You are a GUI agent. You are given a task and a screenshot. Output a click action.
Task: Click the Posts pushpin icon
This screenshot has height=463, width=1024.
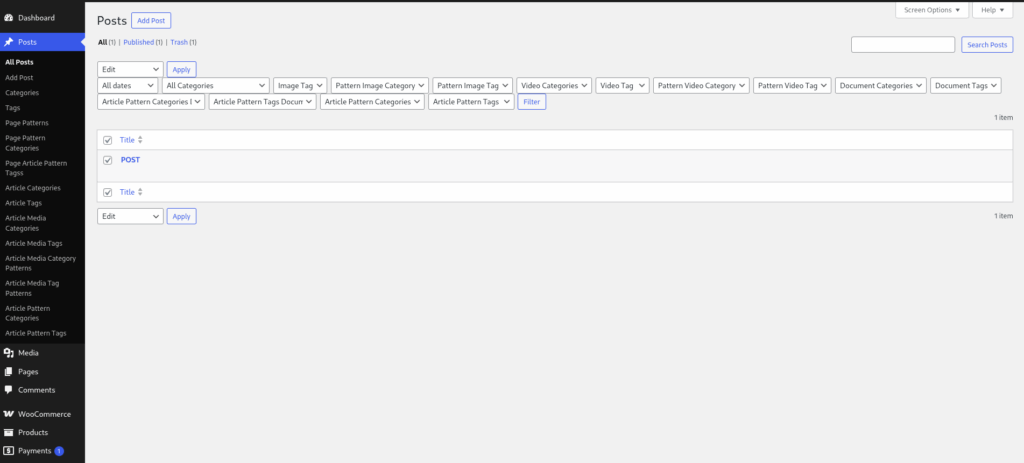point(8,42)
